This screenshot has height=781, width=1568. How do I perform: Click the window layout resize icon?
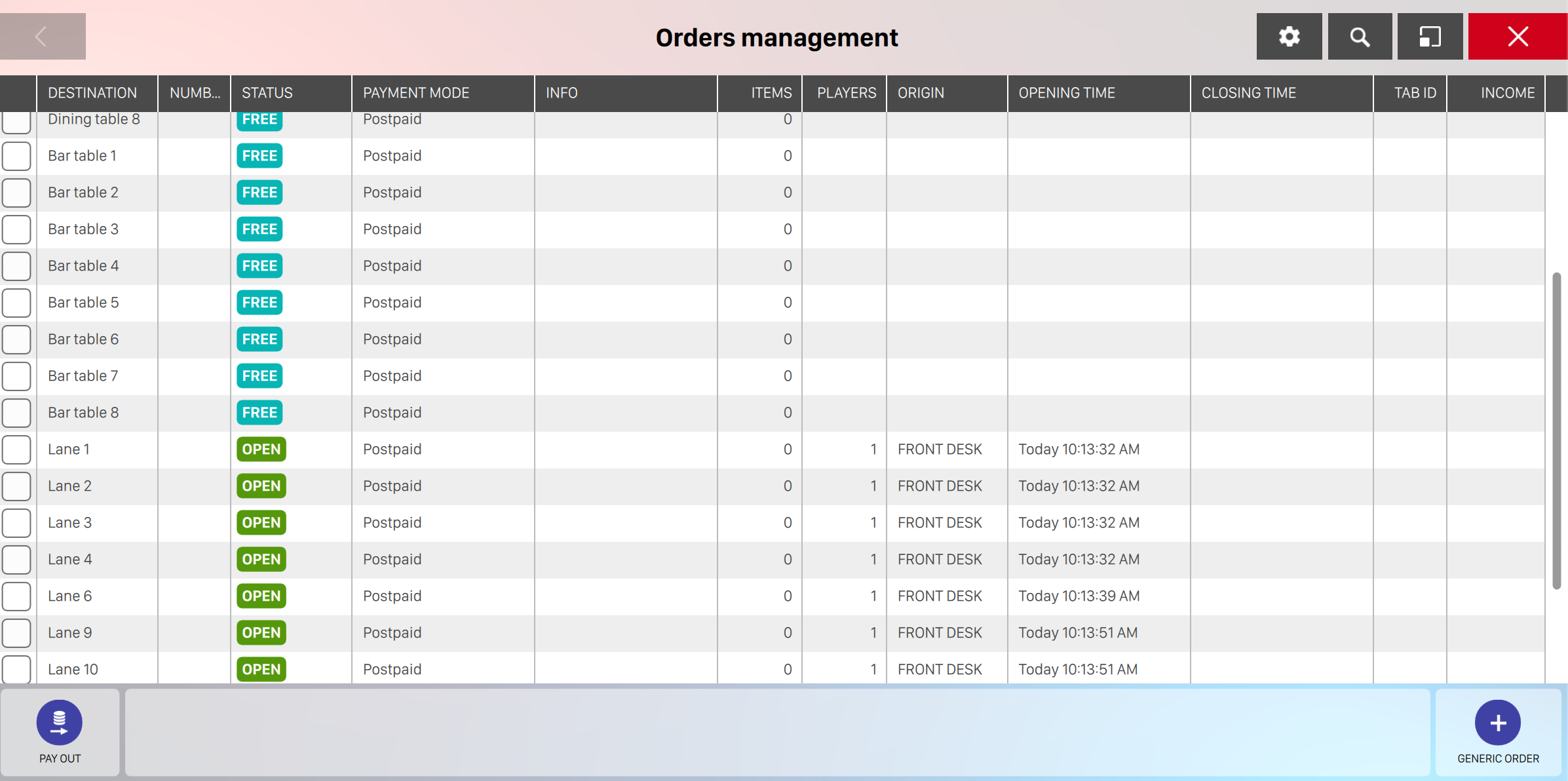pyautogui.click(x=1430, y=37)
